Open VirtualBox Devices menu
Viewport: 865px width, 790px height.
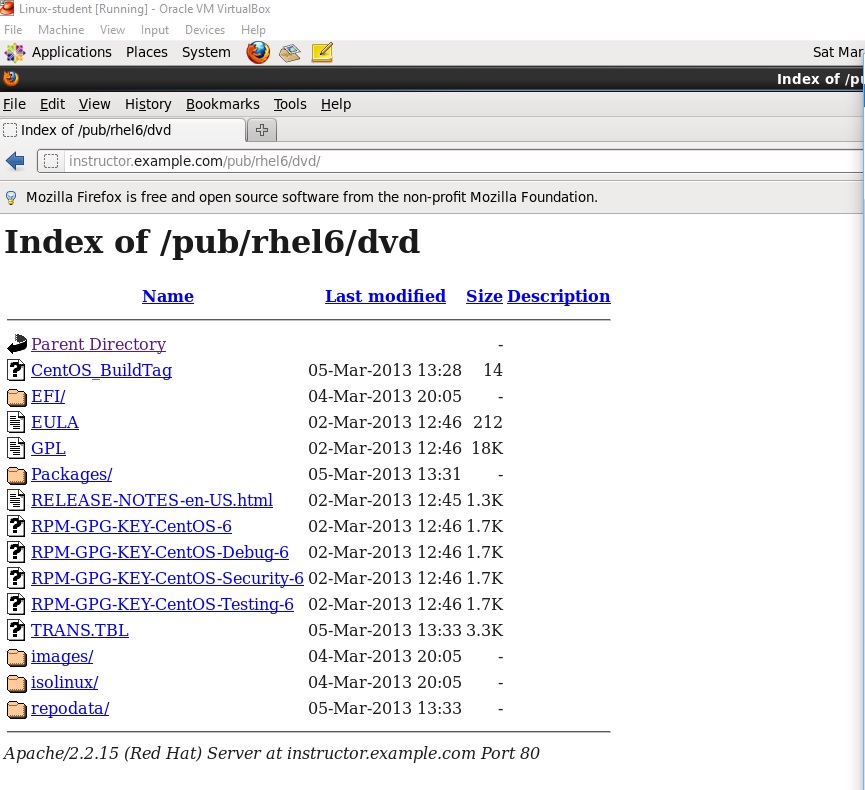point(205,30)
